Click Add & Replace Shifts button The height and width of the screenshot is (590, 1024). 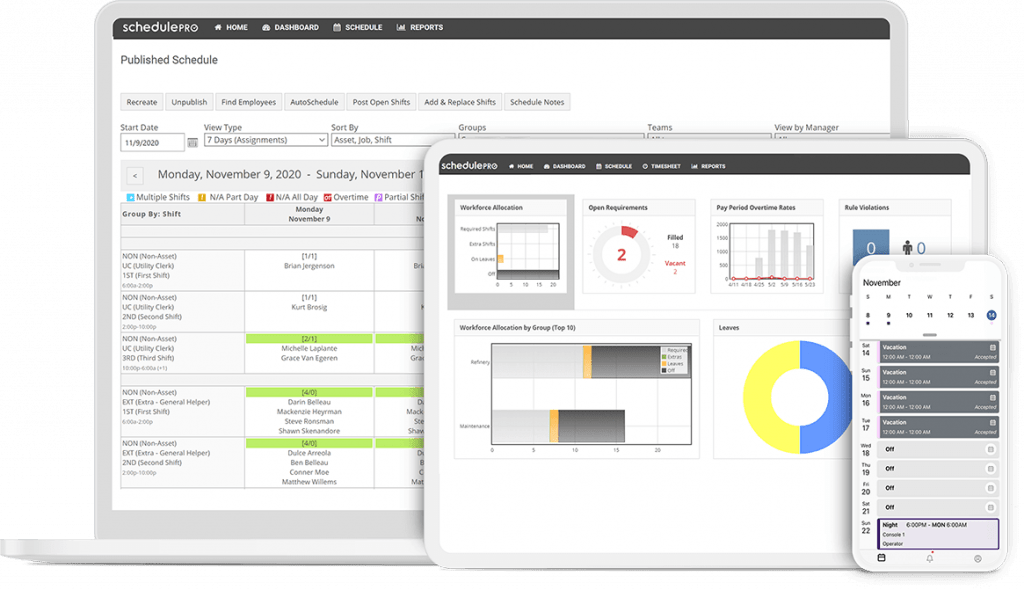coord(460,102)
